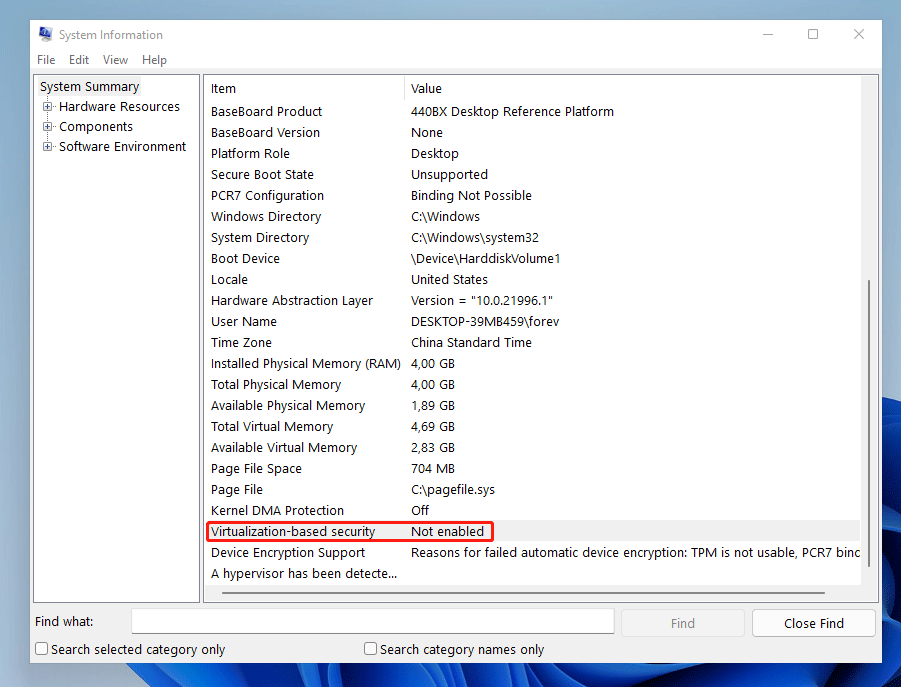Viewport: 901px width, 687px height.
Task: Click the '440BX Desktop Reference Platform' value
Action: [x=512, y=111]
